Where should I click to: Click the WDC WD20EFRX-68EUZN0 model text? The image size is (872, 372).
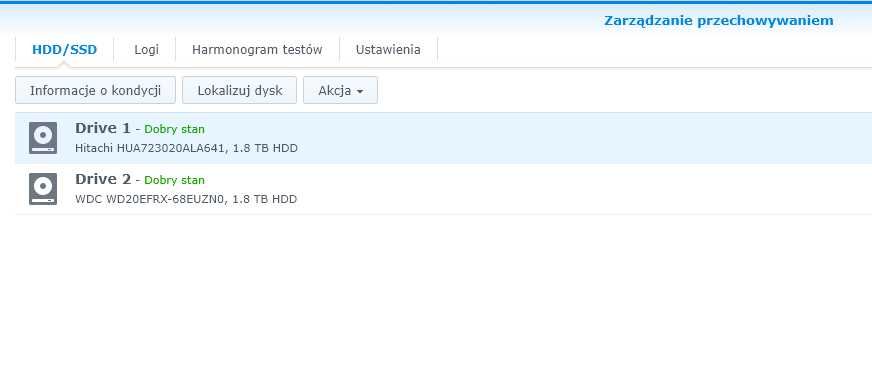[x=151, y=199]
